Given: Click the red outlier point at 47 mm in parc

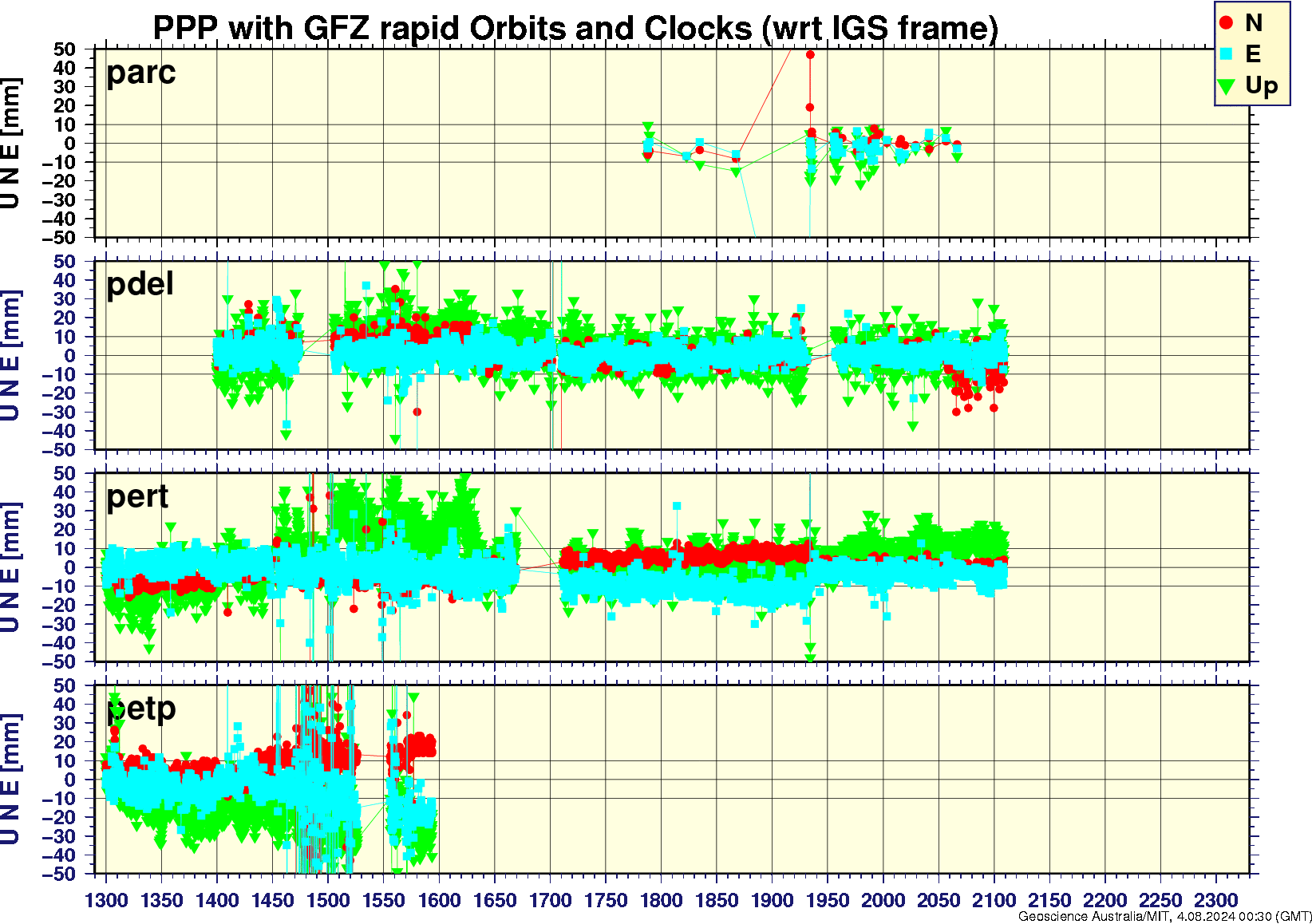Looking at the screenshot, I should [x=810, y=55].
